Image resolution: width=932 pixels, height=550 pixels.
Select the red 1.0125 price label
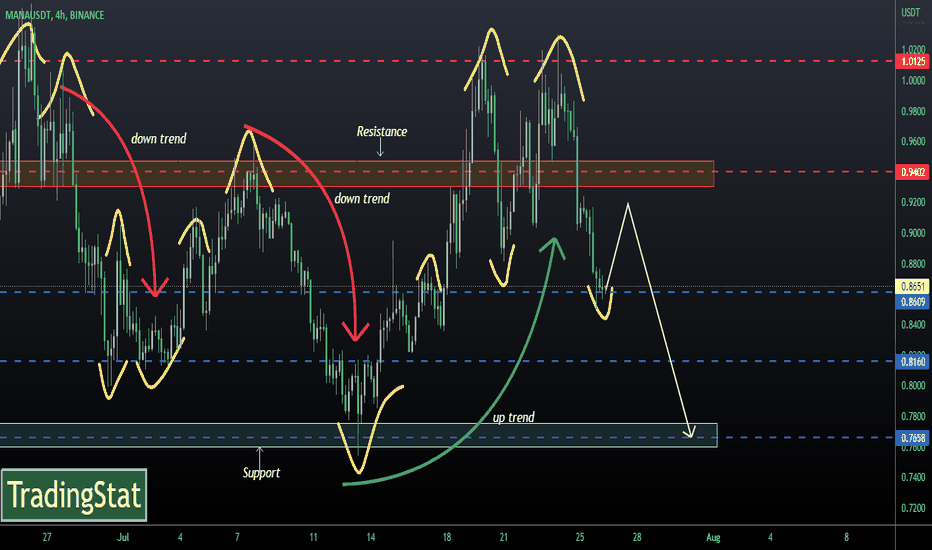pos(913,61)
